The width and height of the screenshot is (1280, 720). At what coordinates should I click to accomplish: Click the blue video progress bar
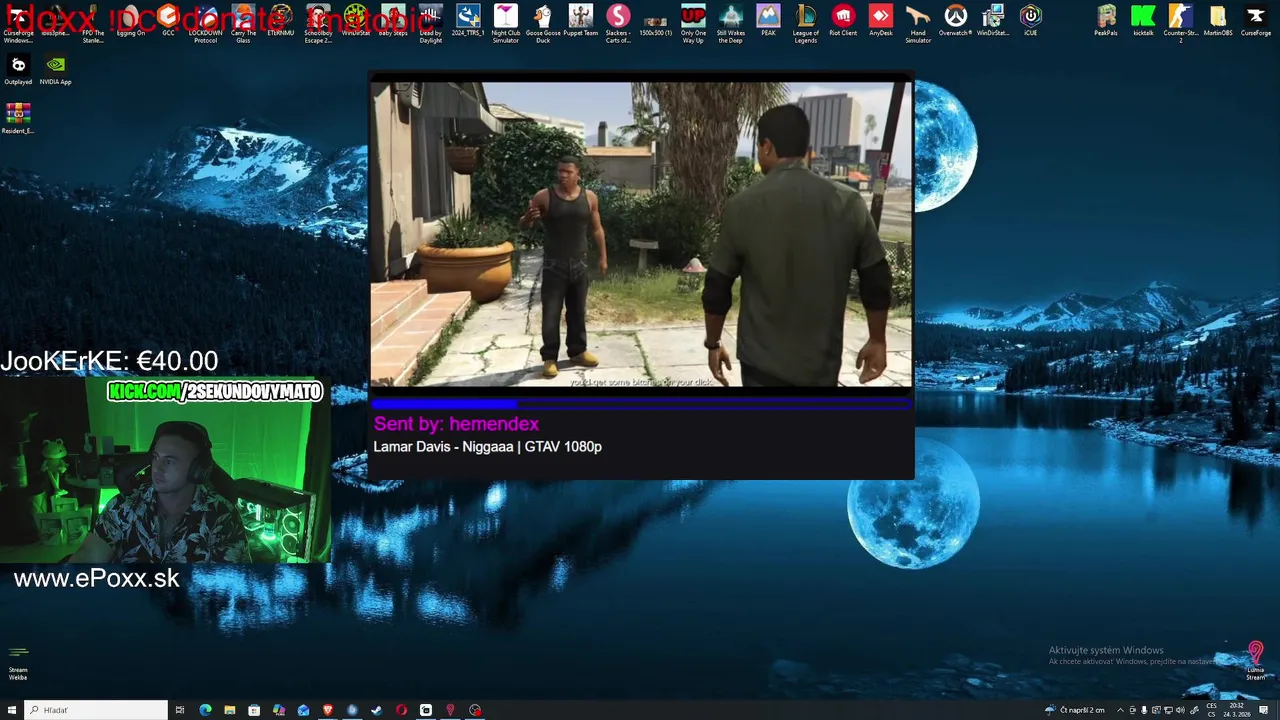coord(641,403)
